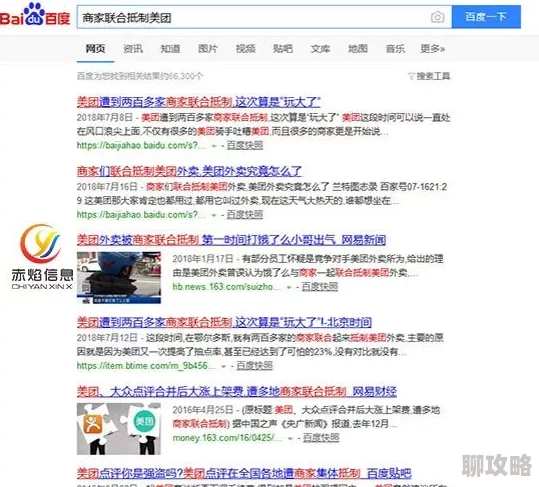
Task: Switch to the 知道 tab
Action: [x=170, y=49]
